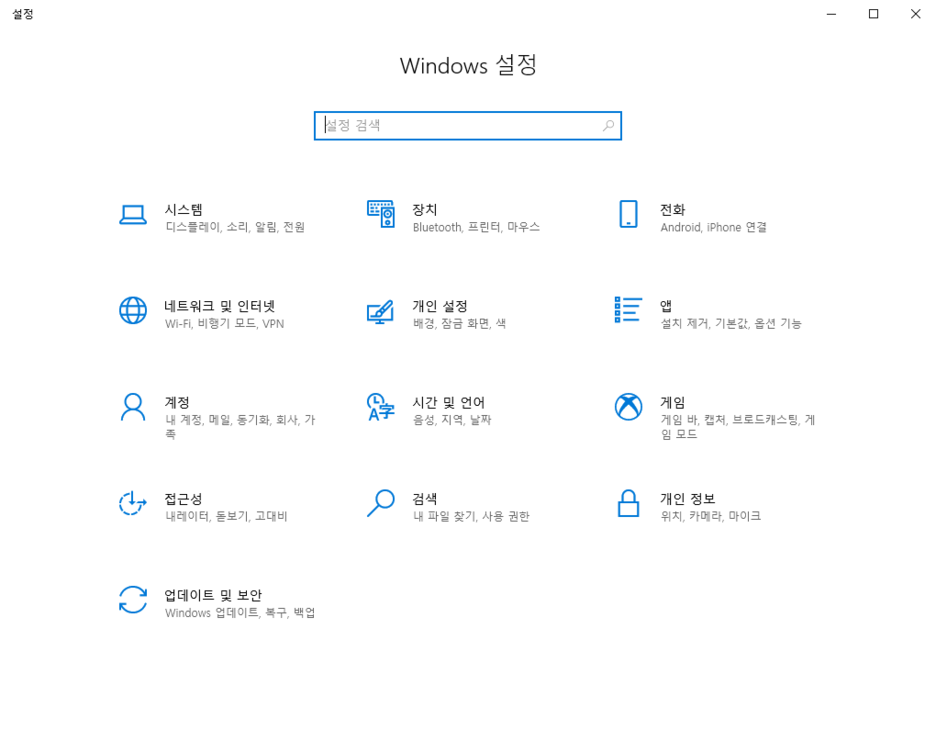Viewport: 936px width, 730px height.
Task: Click description 음성, 지역, 날짜
Action: (452, 420)
